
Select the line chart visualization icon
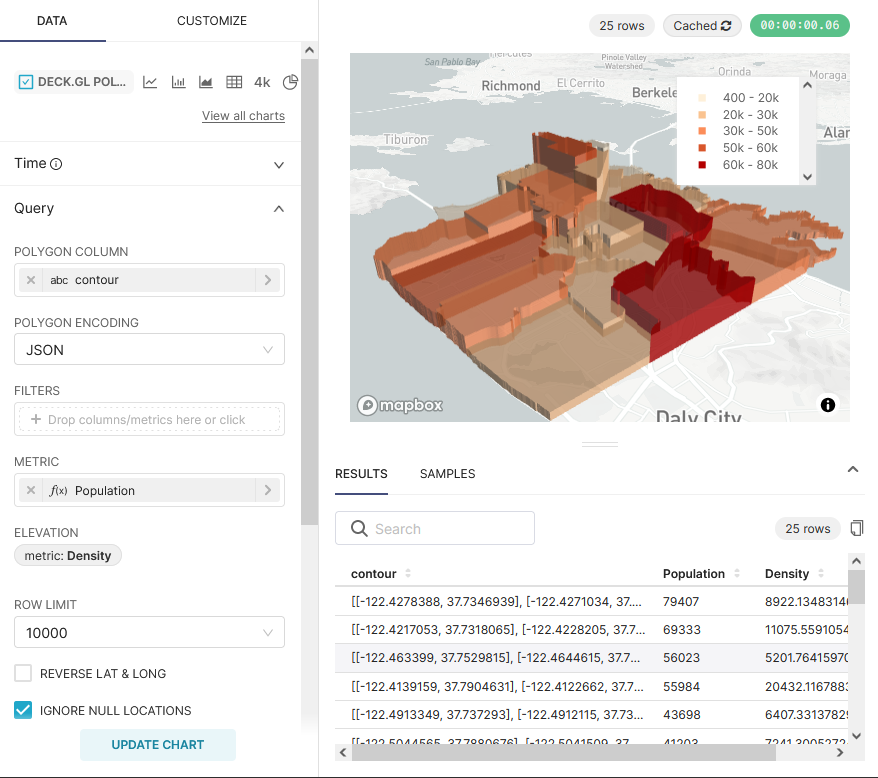point(150,82)
